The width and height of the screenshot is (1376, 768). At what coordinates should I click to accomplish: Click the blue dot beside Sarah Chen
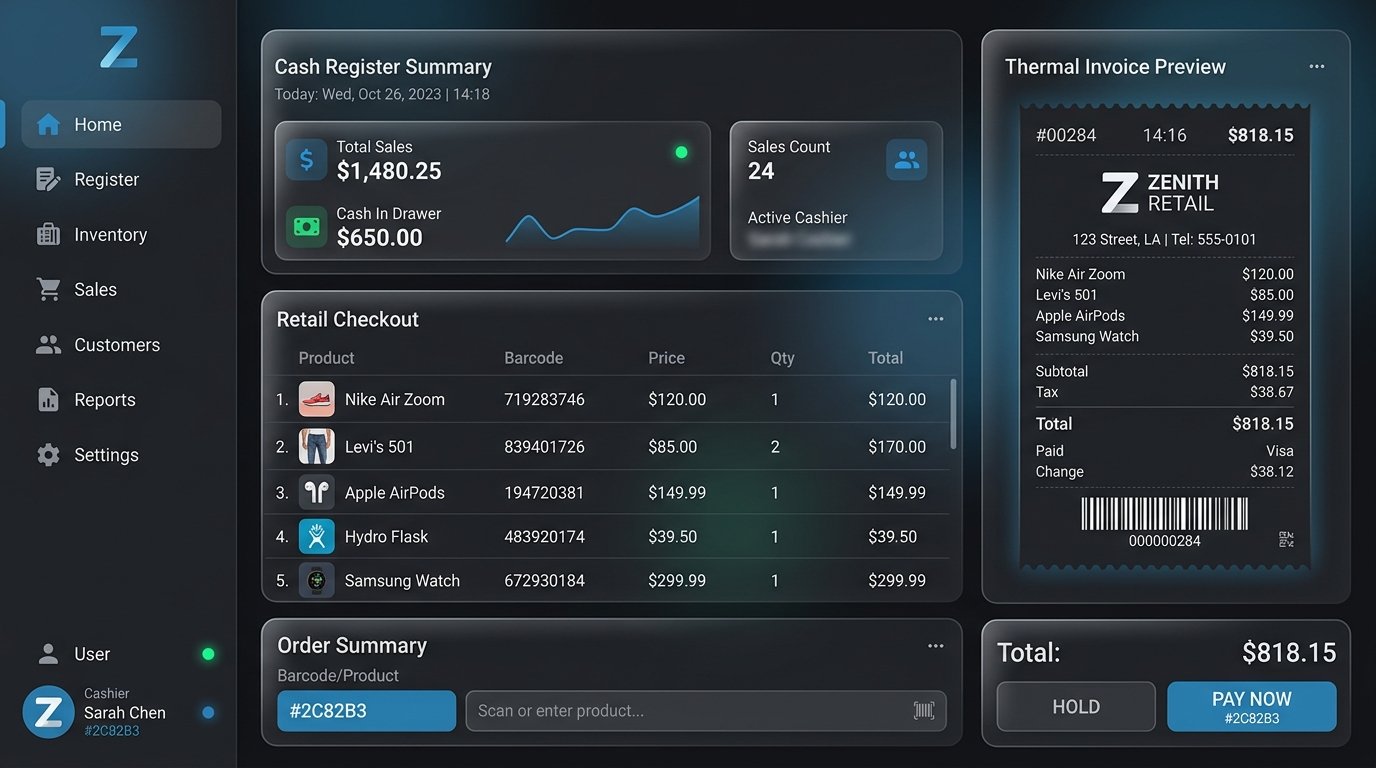coord(208,712)
